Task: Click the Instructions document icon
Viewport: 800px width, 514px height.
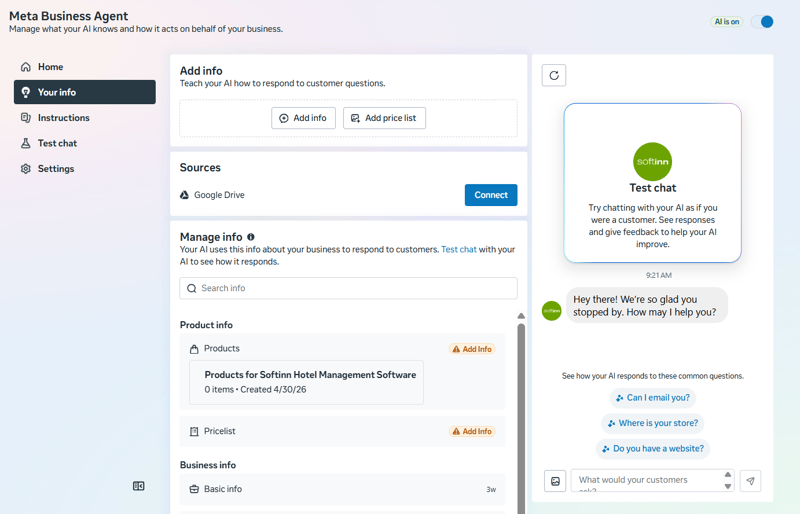Action: (26, 118)
